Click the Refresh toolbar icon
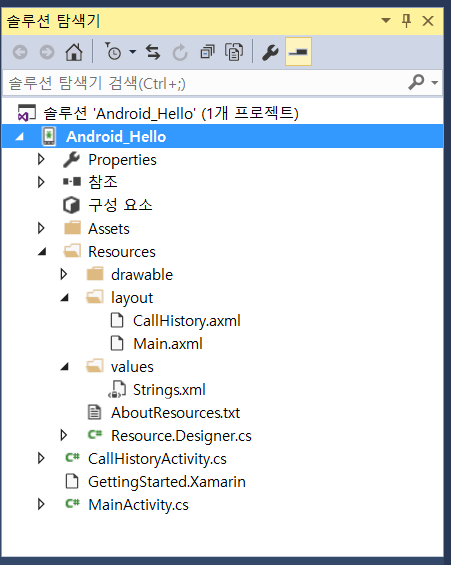 180,53
